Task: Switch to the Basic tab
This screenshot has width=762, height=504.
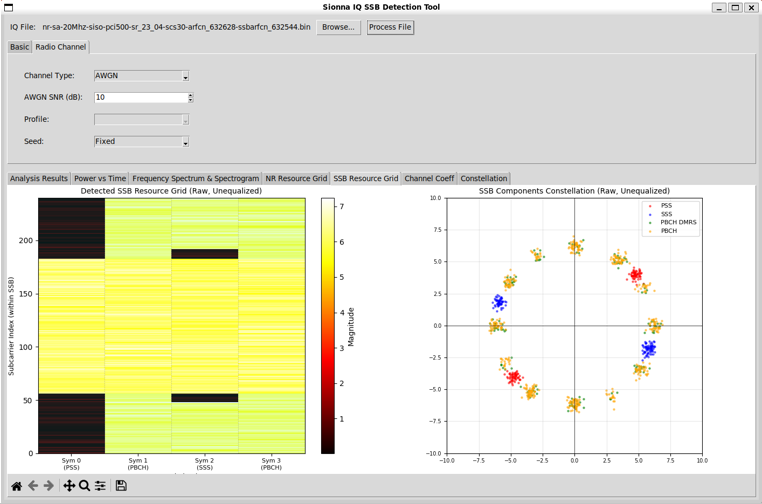Action: click(20, 47)
